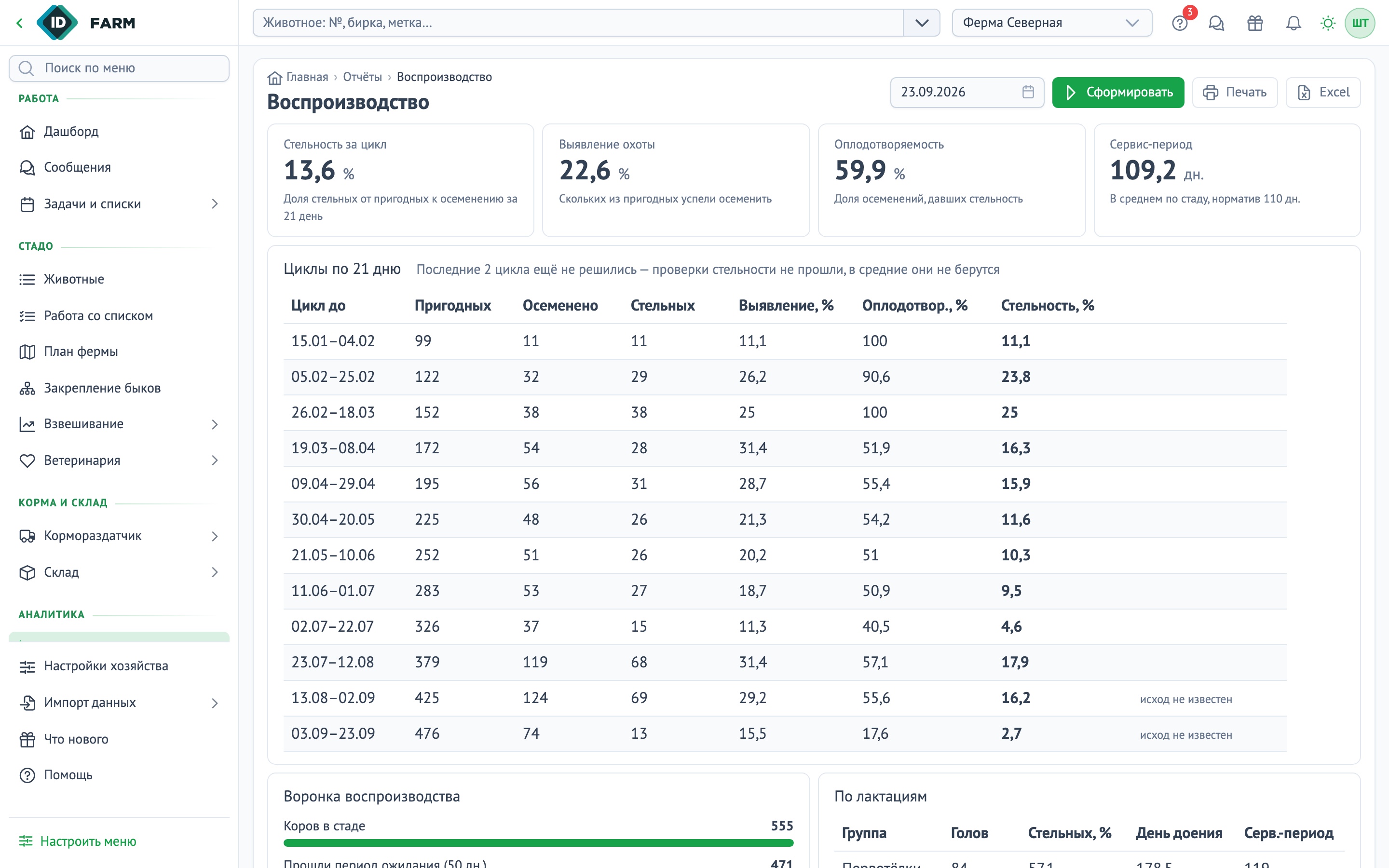Expand Задачи и списки submenu
Viewport: 1389px width, 868px height.
point(215,204)
